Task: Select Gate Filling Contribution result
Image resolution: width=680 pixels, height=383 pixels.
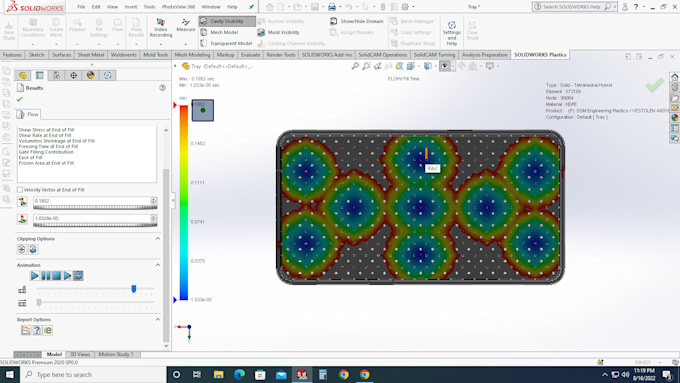Action: 46,152
